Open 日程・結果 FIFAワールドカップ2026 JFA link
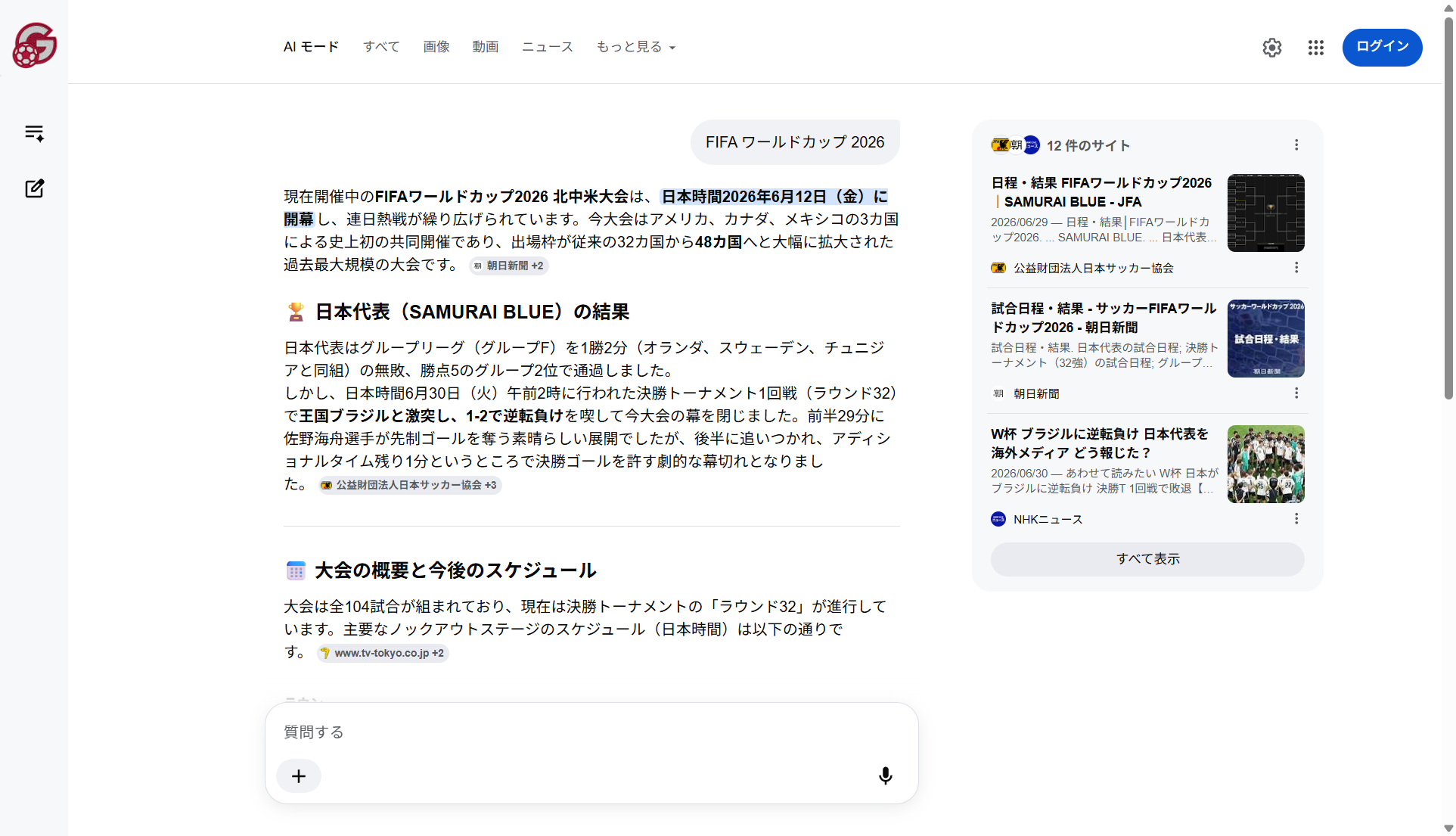This screenshot has width=1456, height=836. pos(1101,192)
